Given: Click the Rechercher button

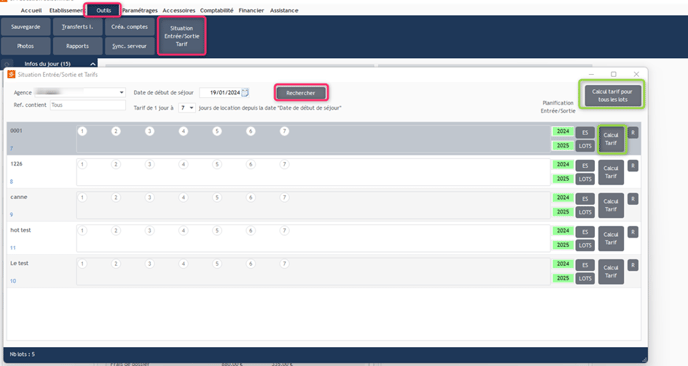Looking at the screenshot, I should 301,93.
